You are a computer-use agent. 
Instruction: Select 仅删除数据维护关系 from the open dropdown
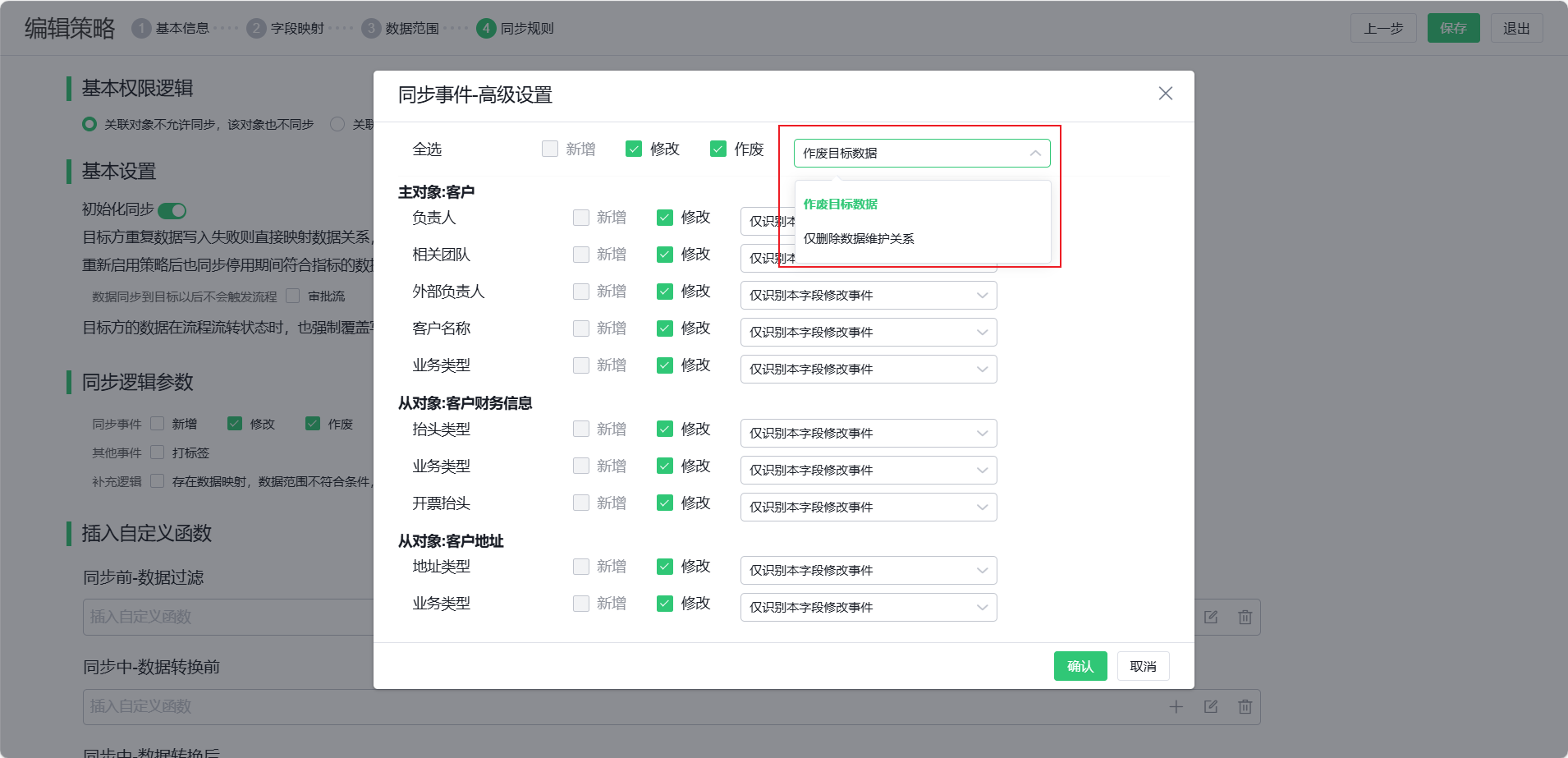click(859, 238)
